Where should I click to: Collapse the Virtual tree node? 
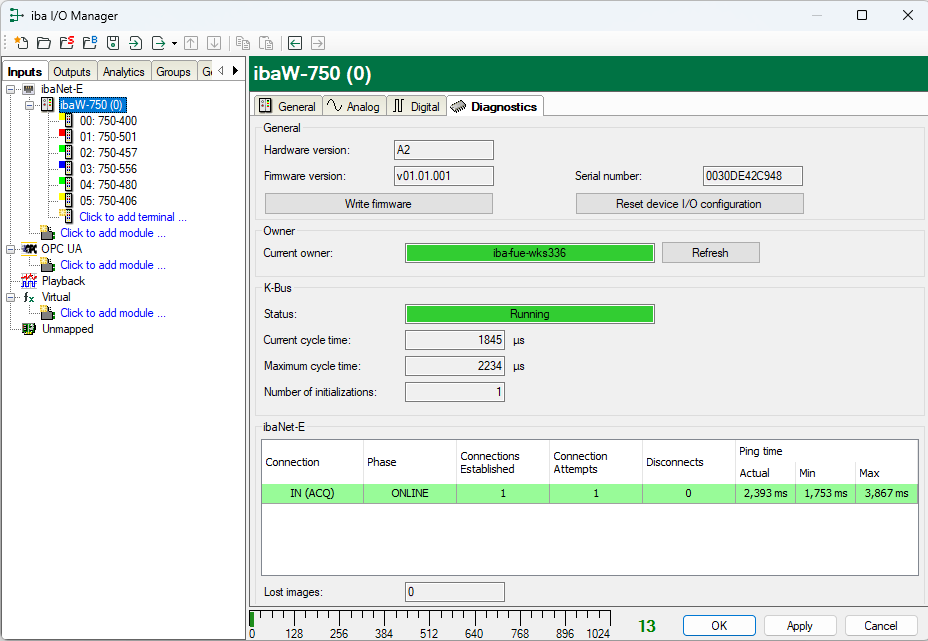(11, 297)
